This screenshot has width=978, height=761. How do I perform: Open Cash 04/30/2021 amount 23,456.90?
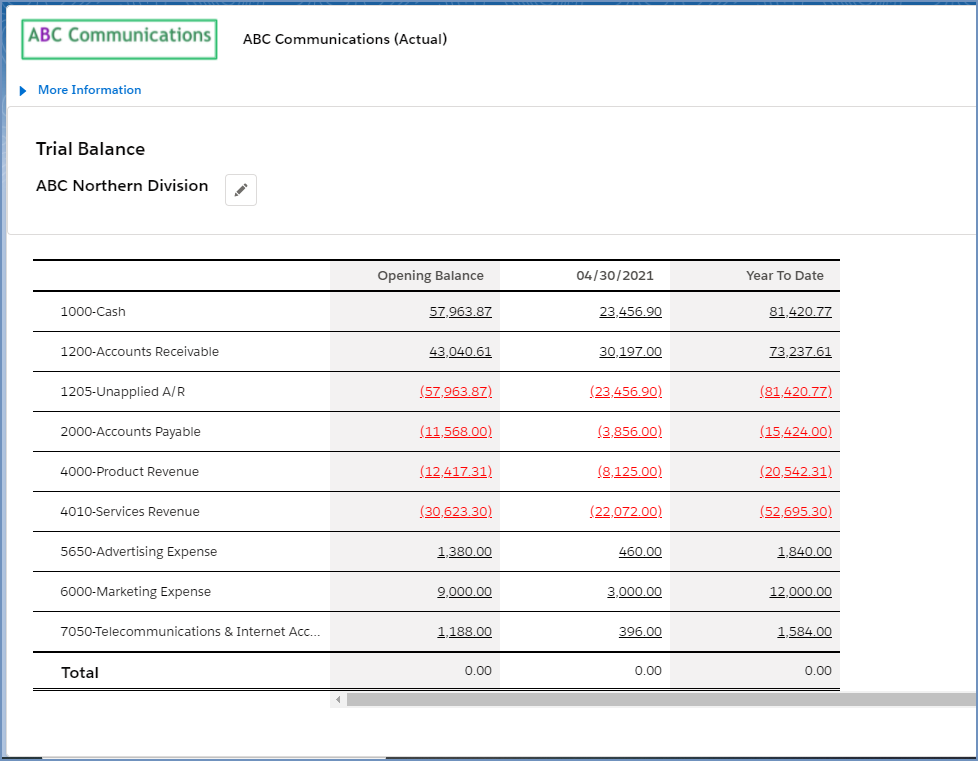[630, 312]
